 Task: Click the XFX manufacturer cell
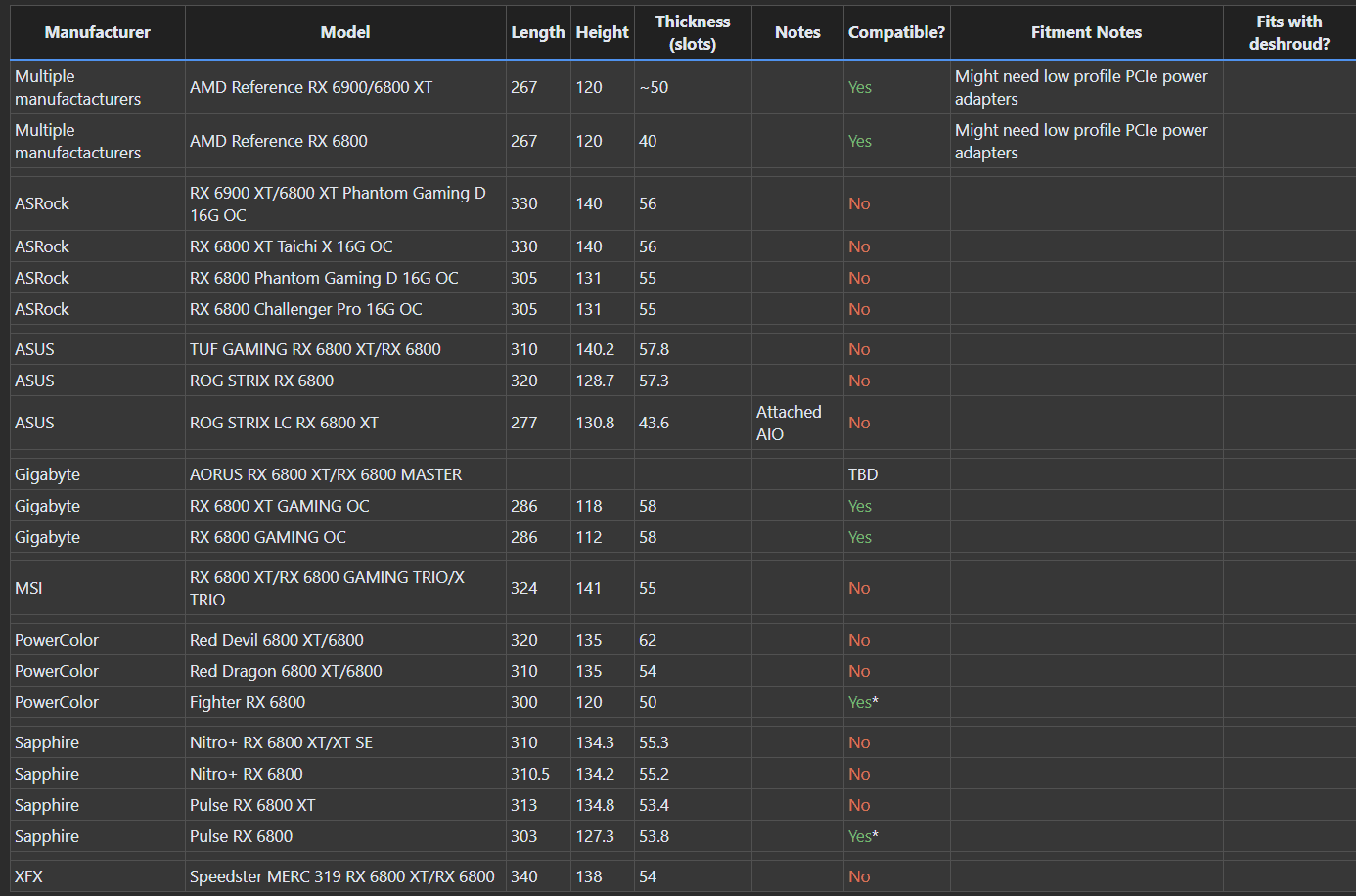tap(97, 876)
